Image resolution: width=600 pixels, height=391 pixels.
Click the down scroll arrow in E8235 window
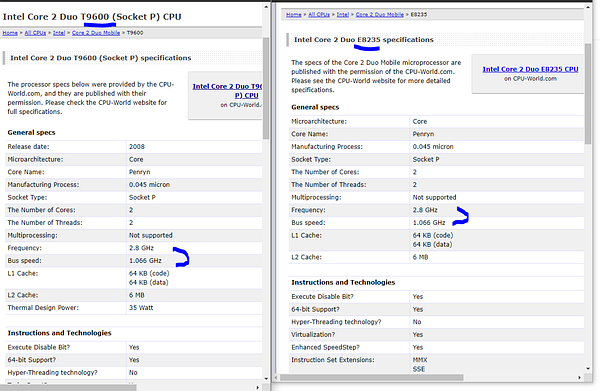pyautogui.click(x=588, y=368)
